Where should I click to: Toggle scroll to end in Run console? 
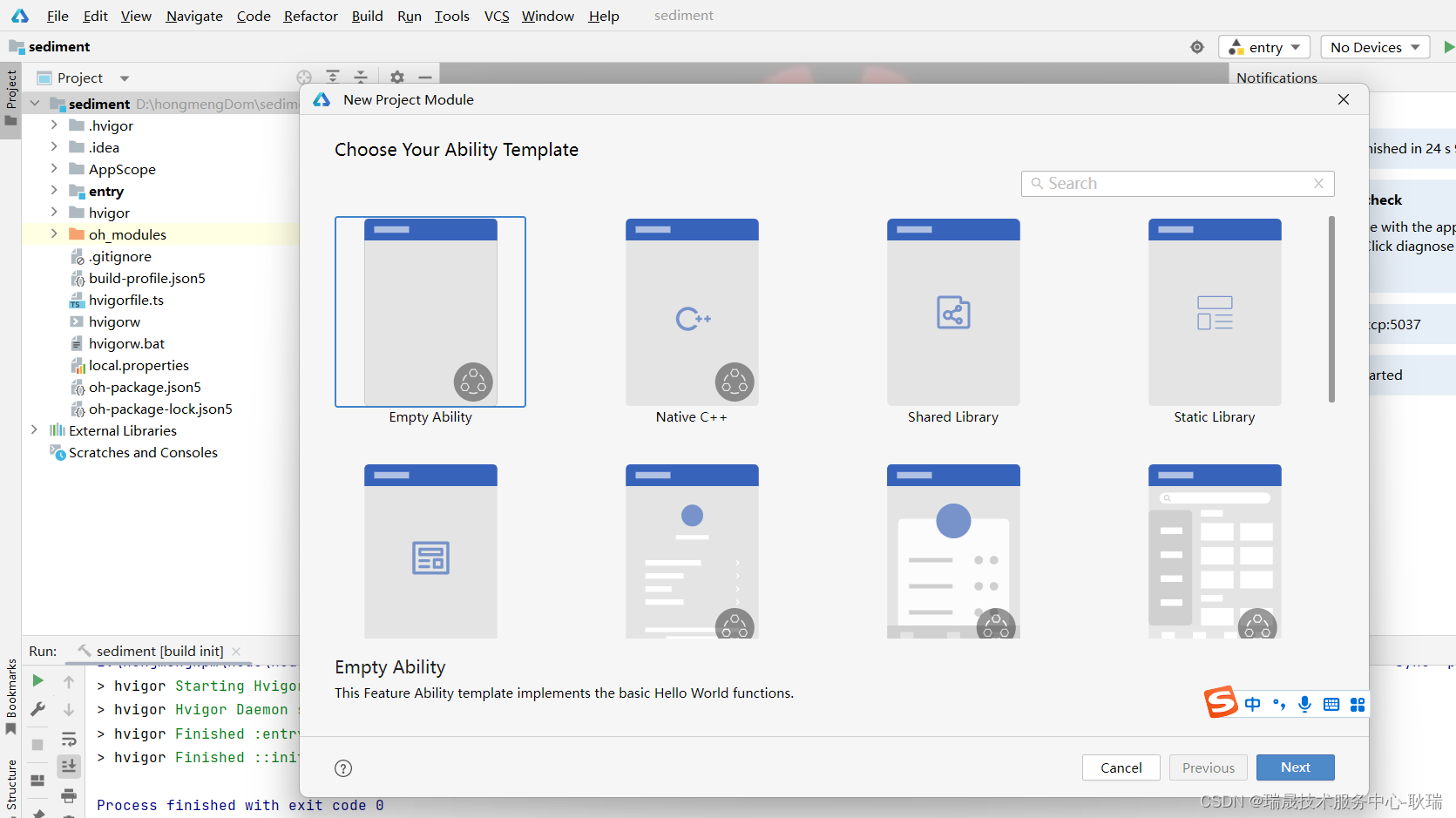click(x=69, y=766)
